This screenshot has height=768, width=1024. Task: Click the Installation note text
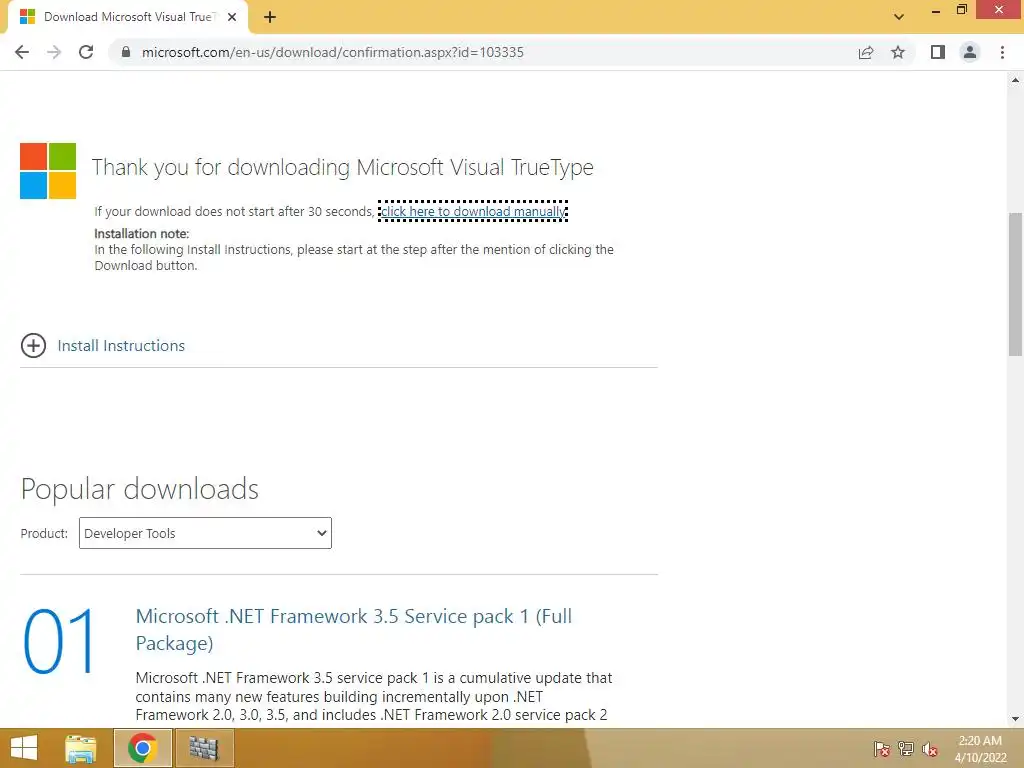pos(142,234)
